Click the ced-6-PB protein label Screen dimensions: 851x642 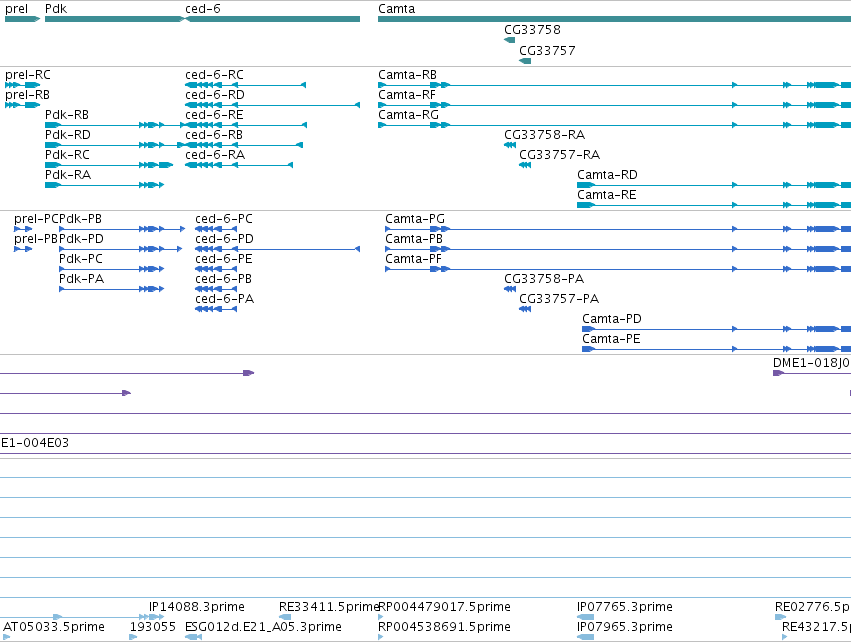pyautogui.click(x=223, y=279)
